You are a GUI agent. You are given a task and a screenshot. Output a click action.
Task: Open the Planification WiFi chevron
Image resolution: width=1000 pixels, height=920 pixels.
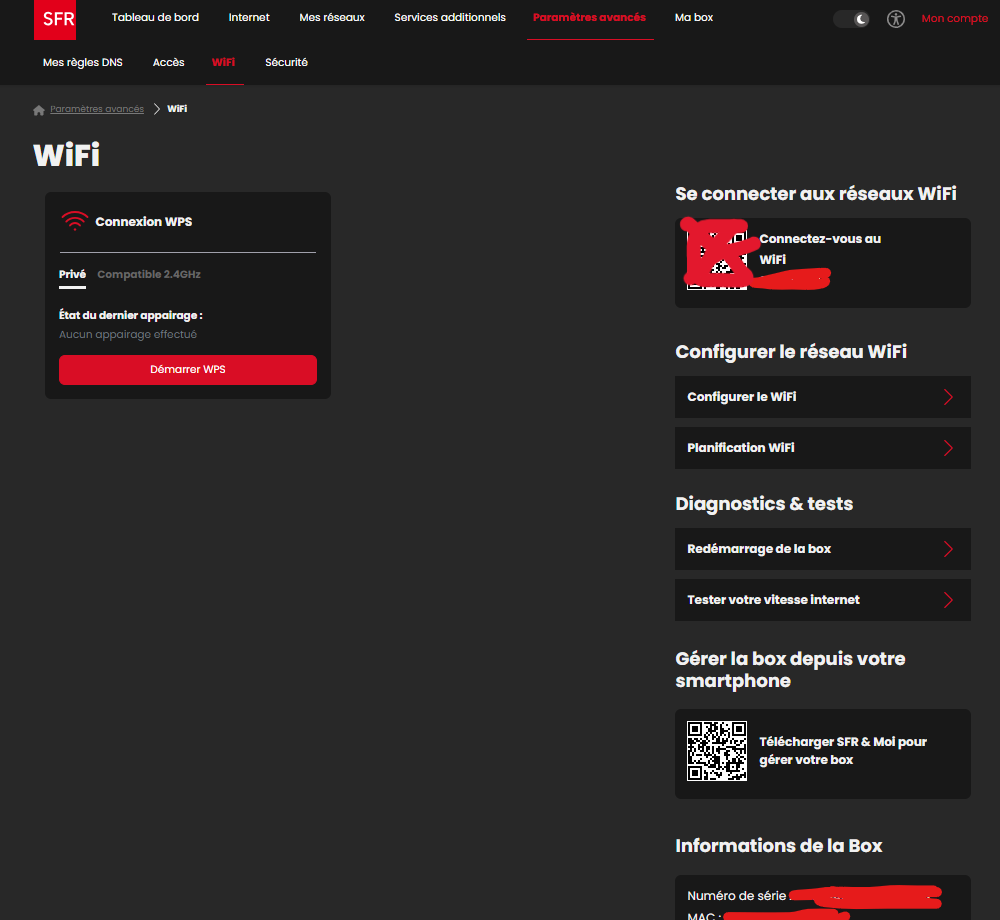948,448
